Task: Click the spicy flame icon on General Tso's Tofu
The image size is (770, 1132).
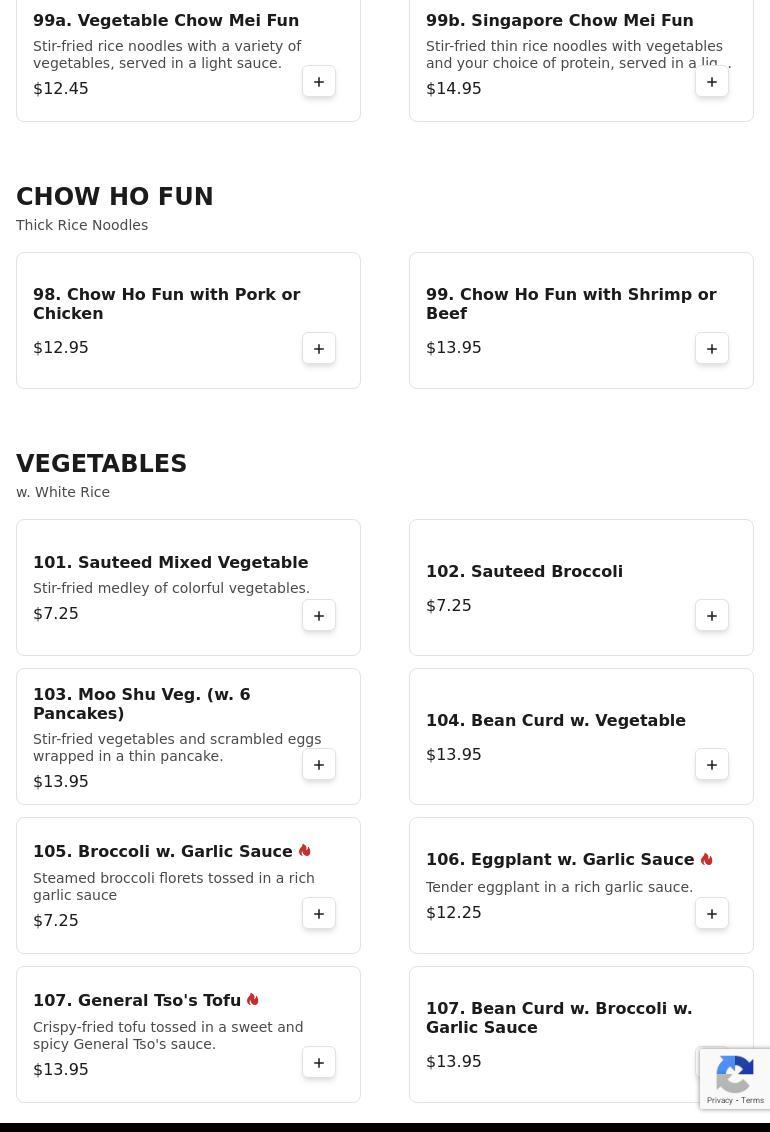Action: tap(253, 1000)
